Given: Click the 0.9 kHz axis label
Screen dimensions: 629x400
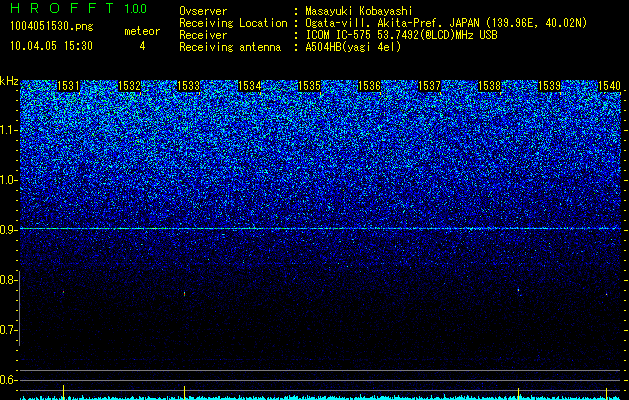Looking at the screenshot, I should pyautogui.click(x=8, y=230).
